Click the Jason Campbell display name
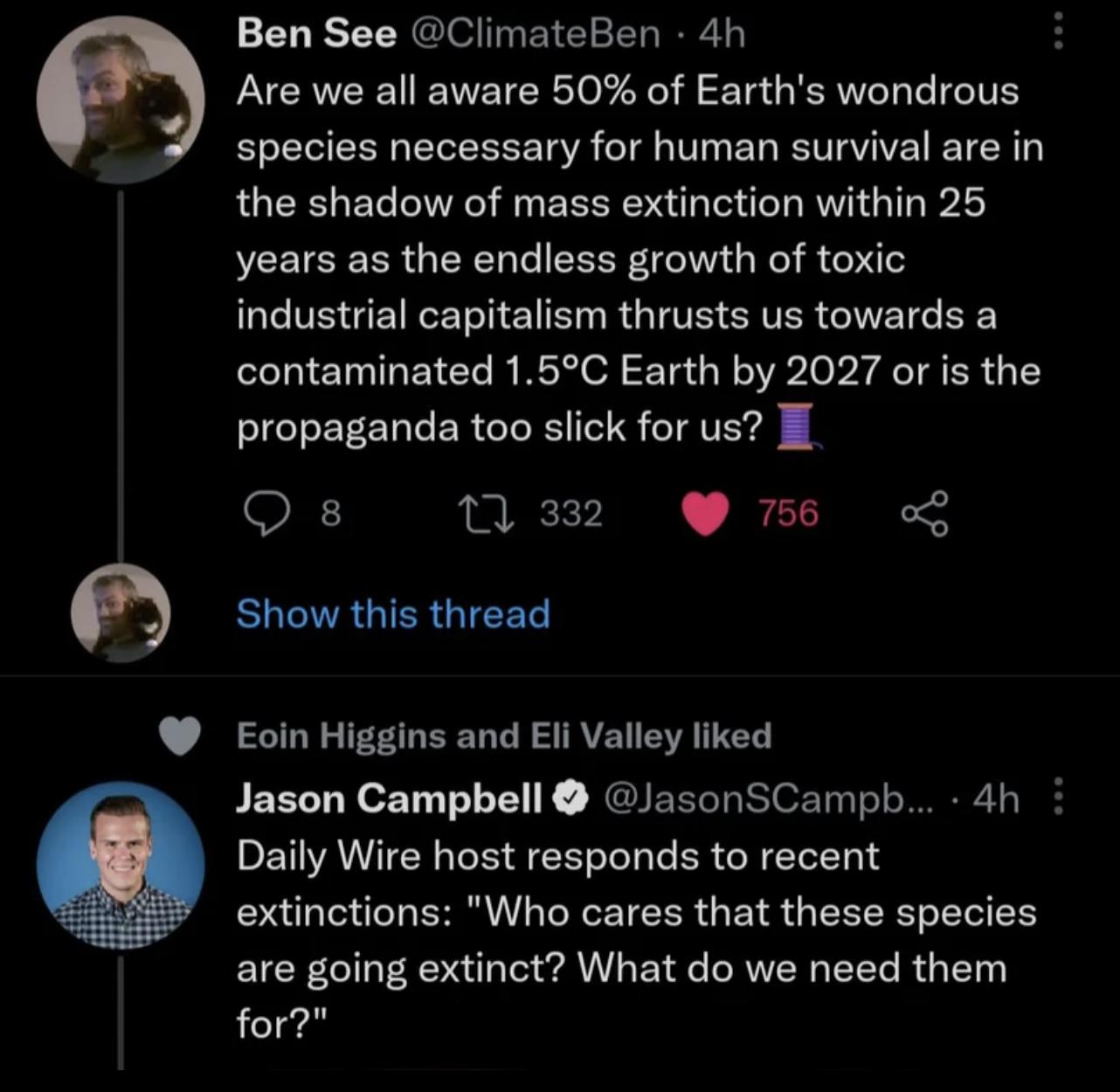The width and height of the screenshot is (1120, 1092). tap(389, 798)
